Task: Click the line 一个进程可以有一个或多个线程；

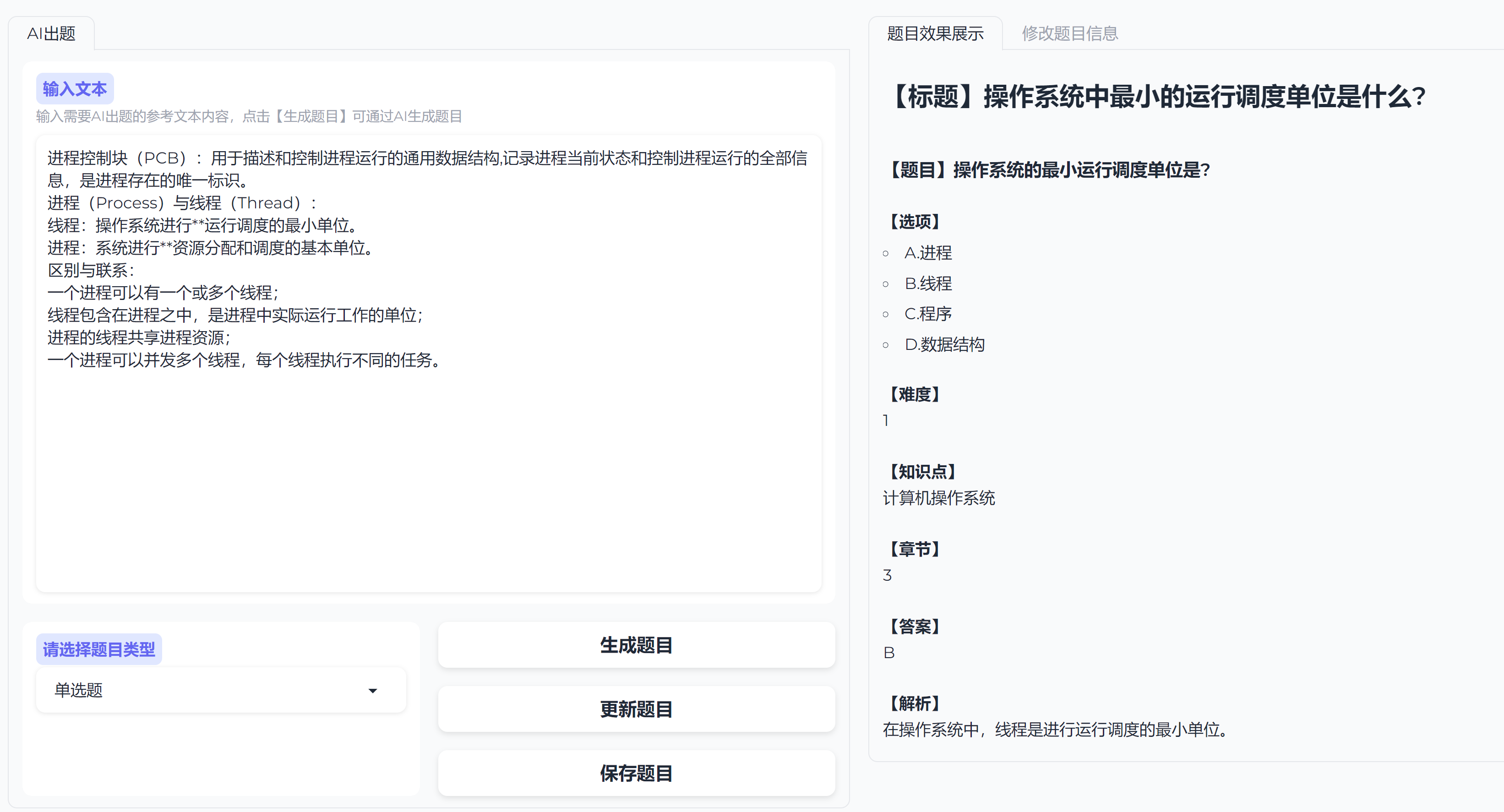Action: pyautogui.click(x=164, y=293)
